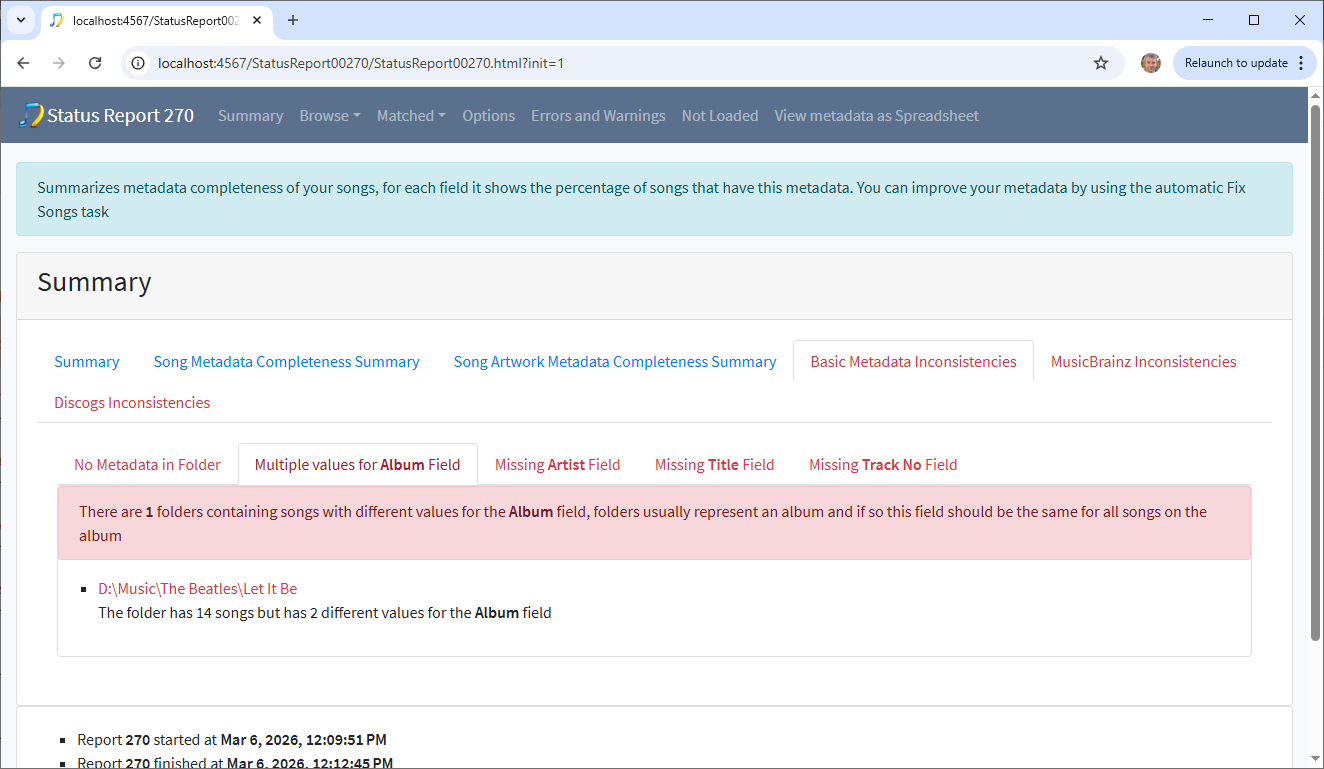The image size is (1324, 769).
Task: Click the browser back arrow
Action: click(23, 63)
